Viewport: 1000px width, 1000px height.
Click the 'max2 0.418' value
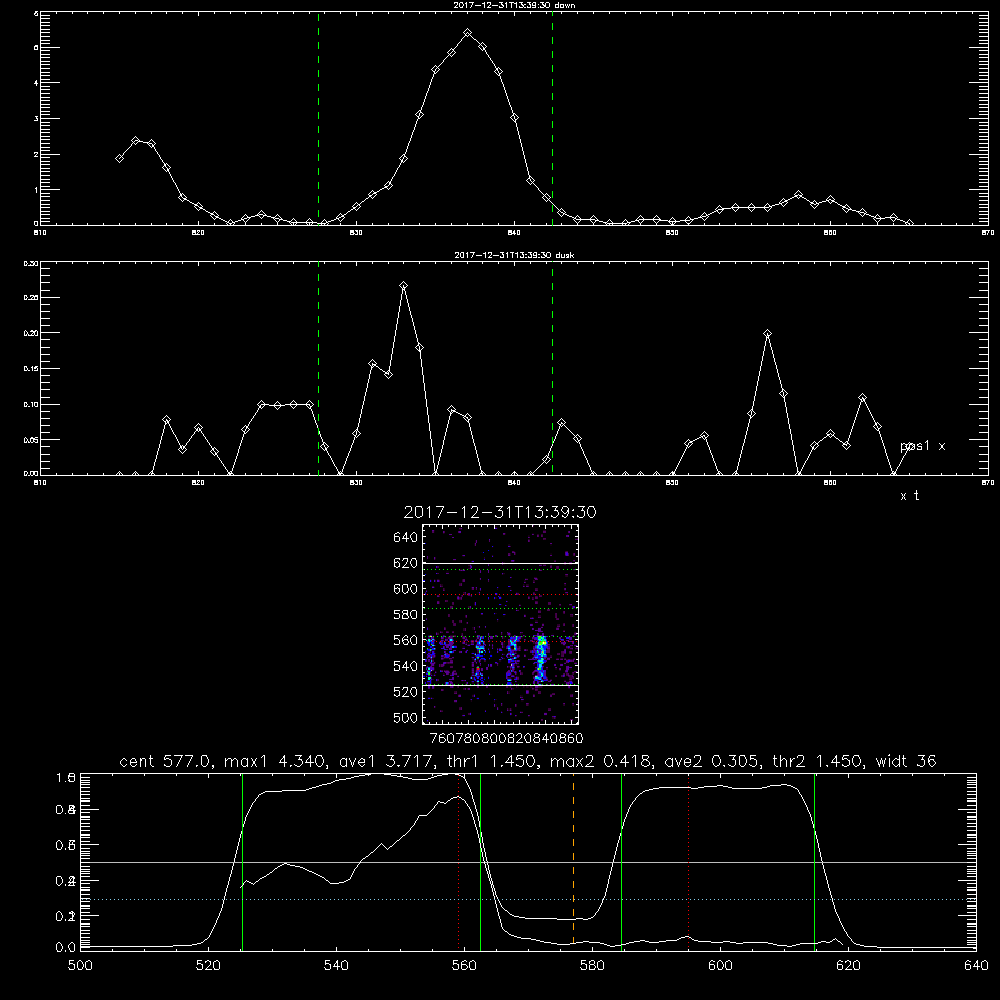coord(599,761)
